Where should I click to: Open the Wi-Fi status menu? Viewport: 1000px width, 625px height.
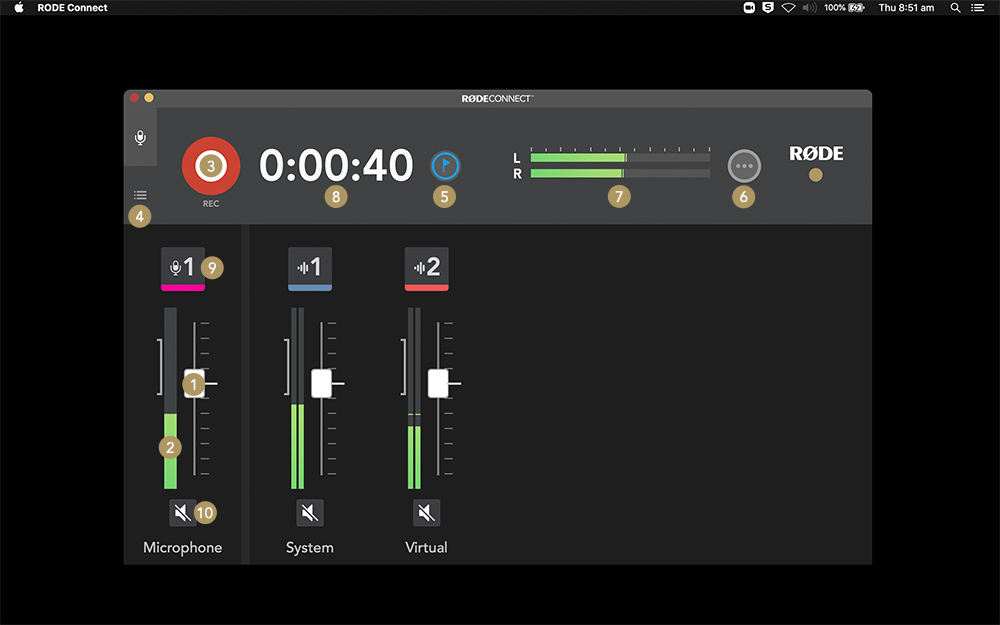[789, 8]
